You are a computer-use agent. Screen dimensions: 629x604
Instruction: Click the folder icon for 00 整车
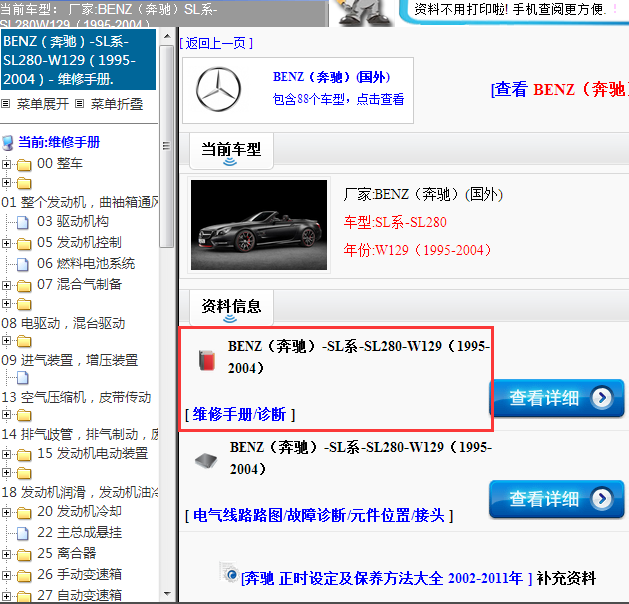[x=24, y=164]
